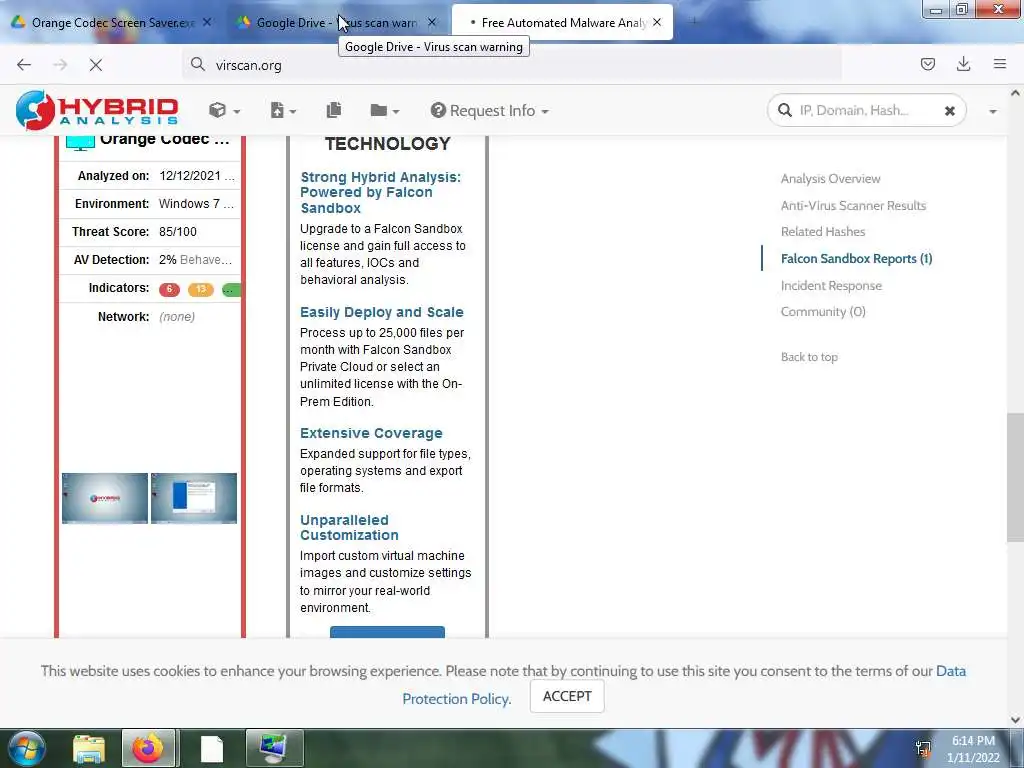Open first sandbox screenshot thumbnail
The height and width of the screenshot is (768, 1024).
click(x=104, y=498)
